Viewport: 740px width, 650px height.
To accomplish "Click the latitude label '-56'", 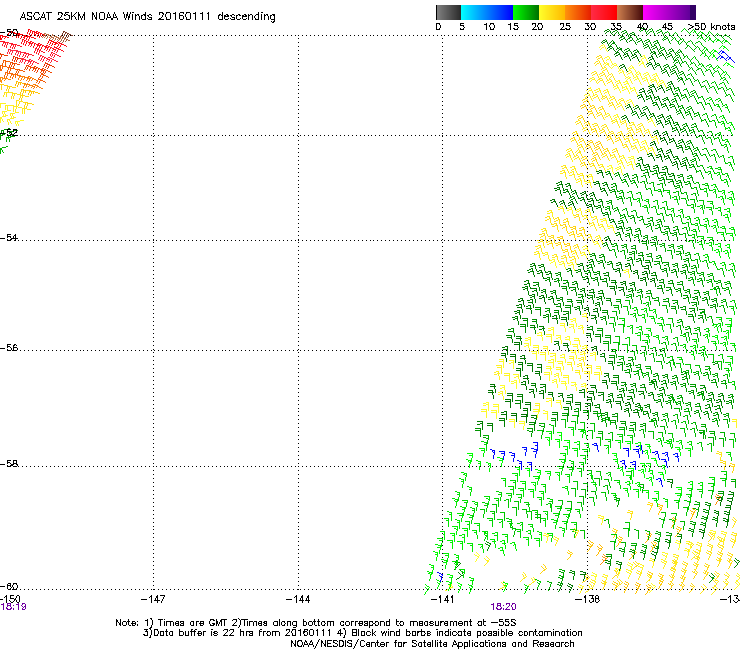I will point(9,348).
